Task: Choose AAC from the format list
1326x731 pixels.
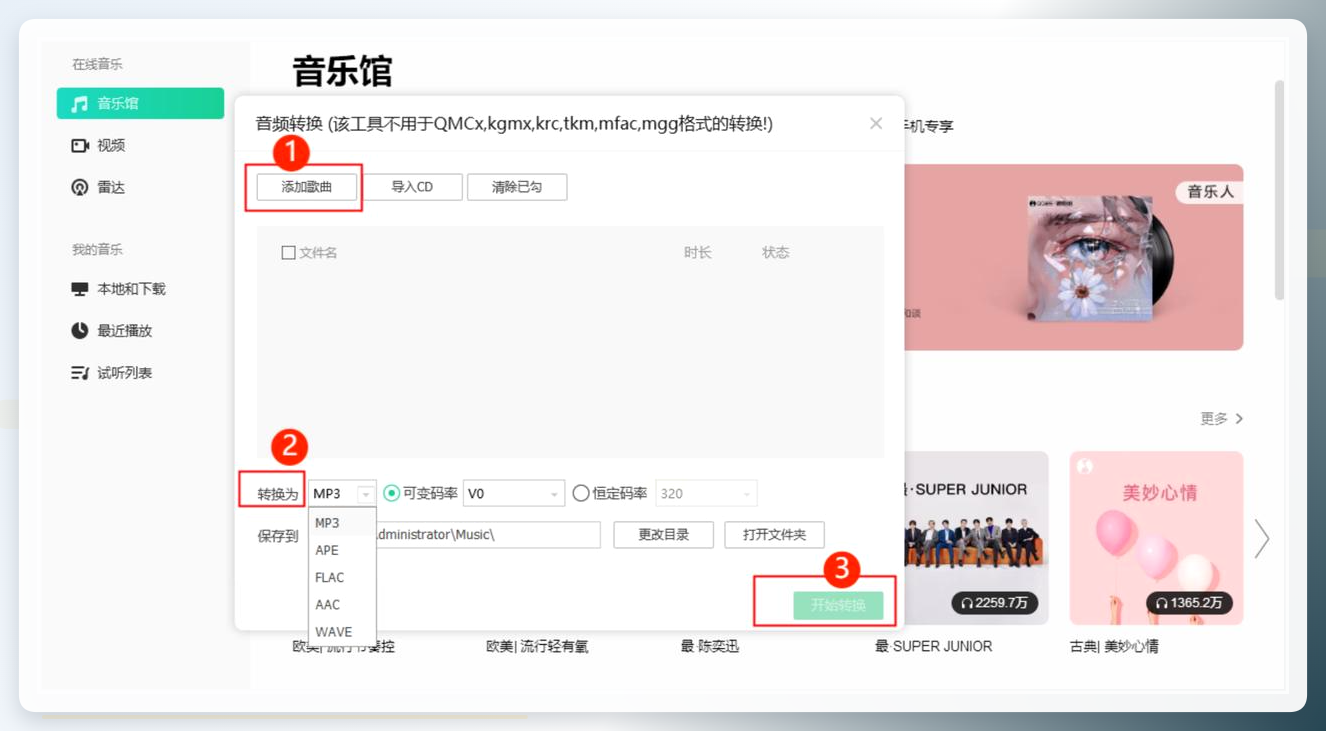Action: click(x=342, y=605)
